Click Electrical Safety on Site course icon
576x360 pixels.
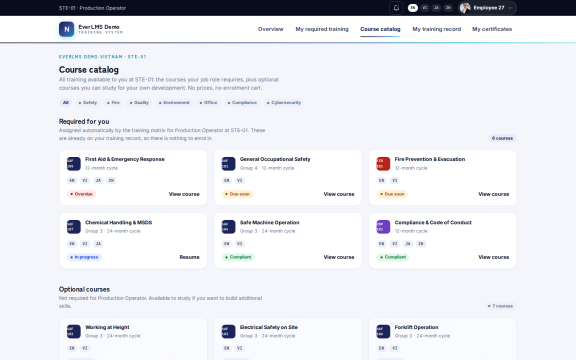228,332
